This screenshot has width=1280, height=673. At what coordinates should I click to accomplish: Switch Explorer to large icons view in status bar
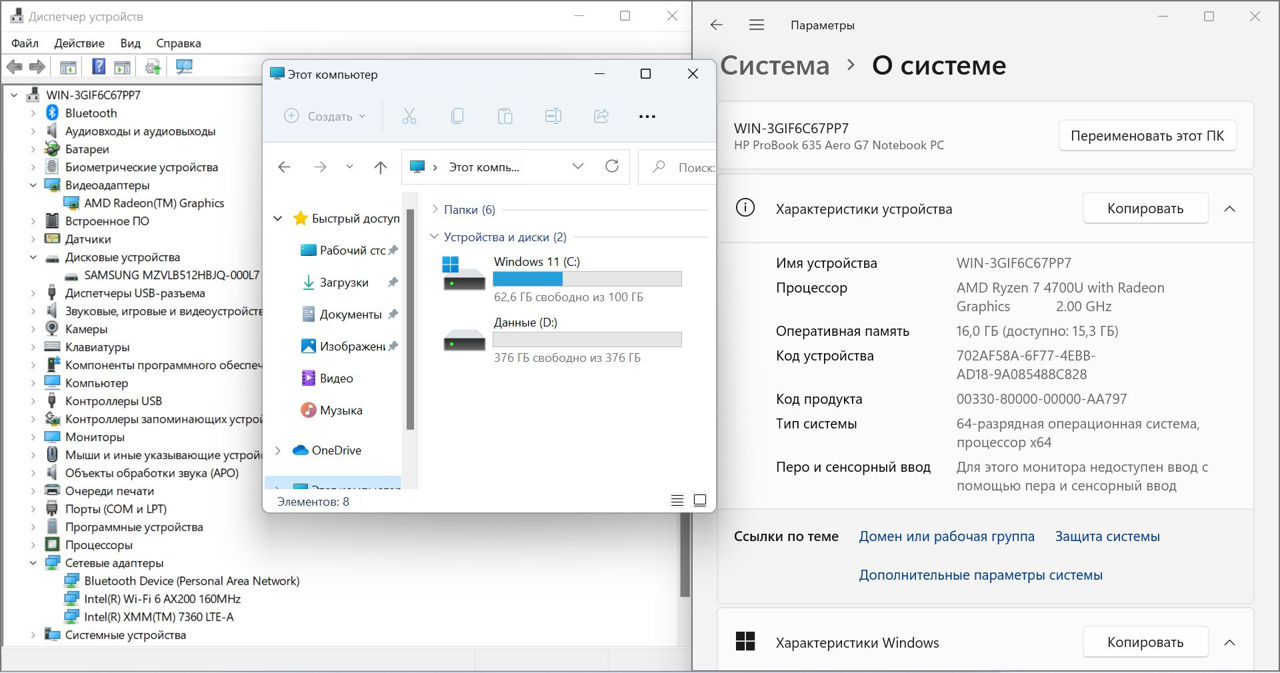(x=700, y=500)
